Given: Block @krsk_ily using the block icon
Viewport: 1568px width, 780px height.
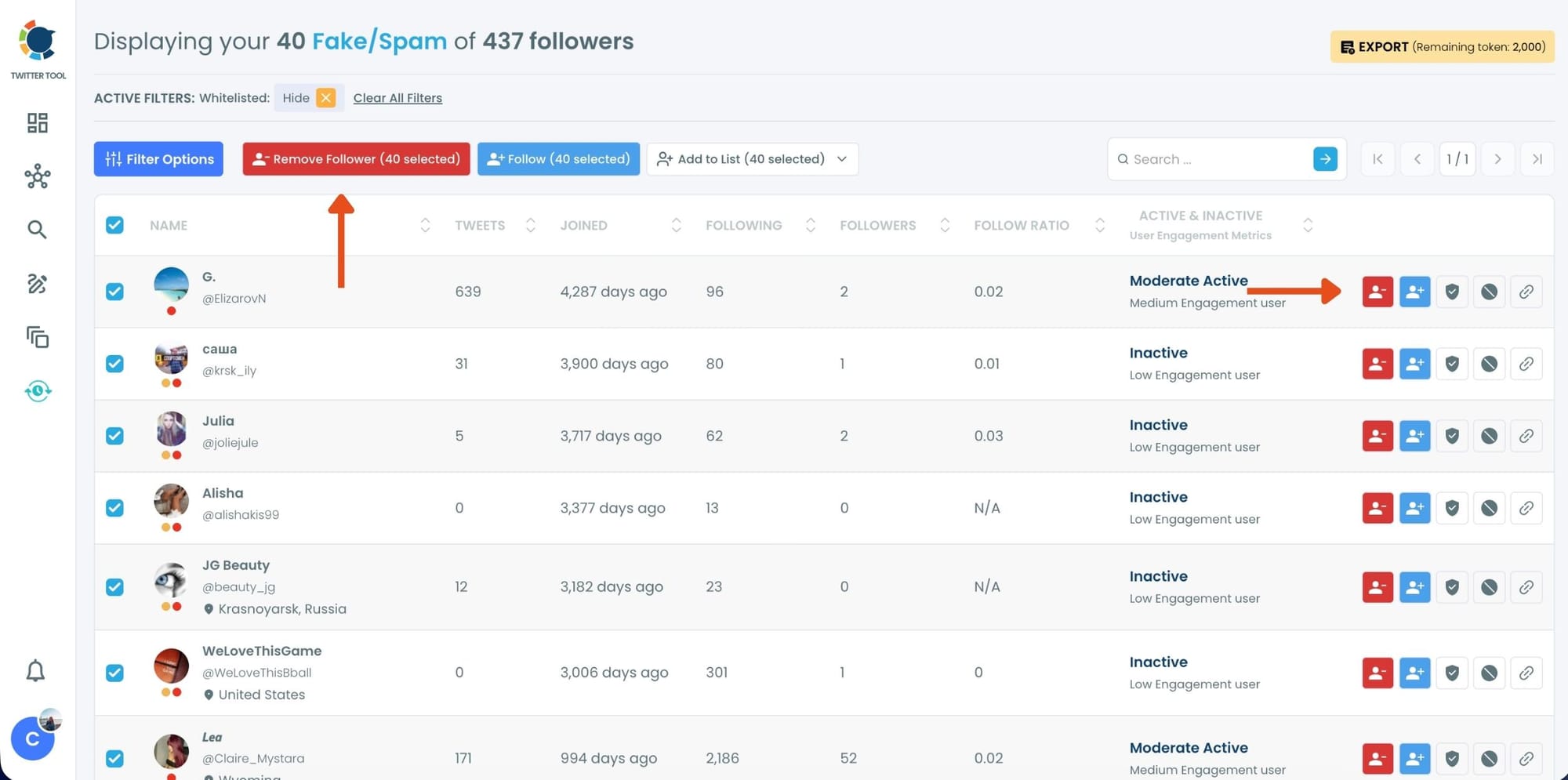Looking at the screenshot, I should (1489, 363).
